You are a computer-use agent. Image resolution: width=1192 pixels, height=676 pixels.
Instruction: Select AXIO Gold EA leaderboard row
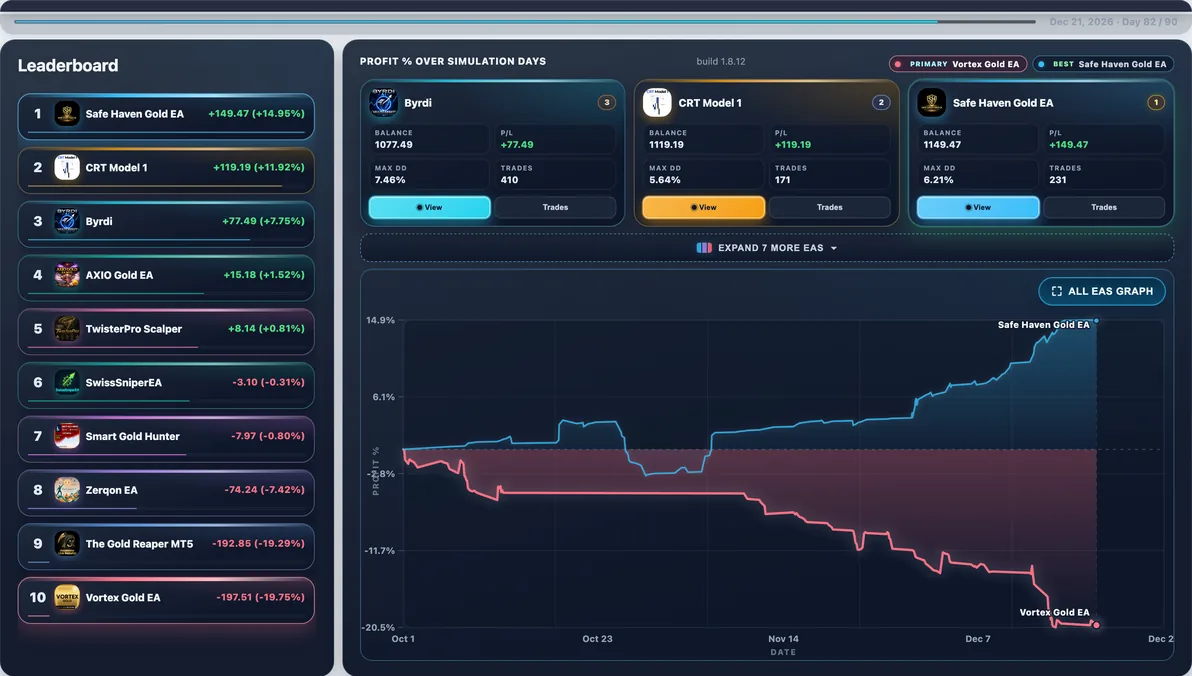(x=166, y=278)
